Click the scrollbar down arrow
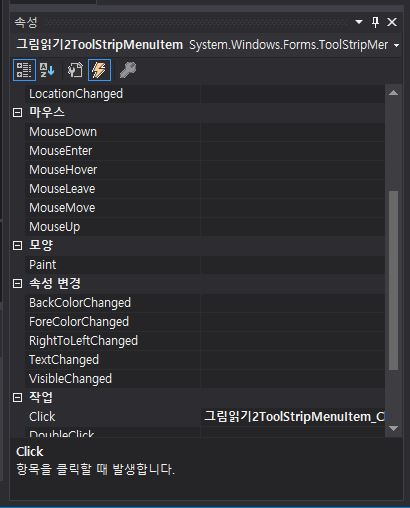Screen dimensions: 410x508 coord(393,428)
